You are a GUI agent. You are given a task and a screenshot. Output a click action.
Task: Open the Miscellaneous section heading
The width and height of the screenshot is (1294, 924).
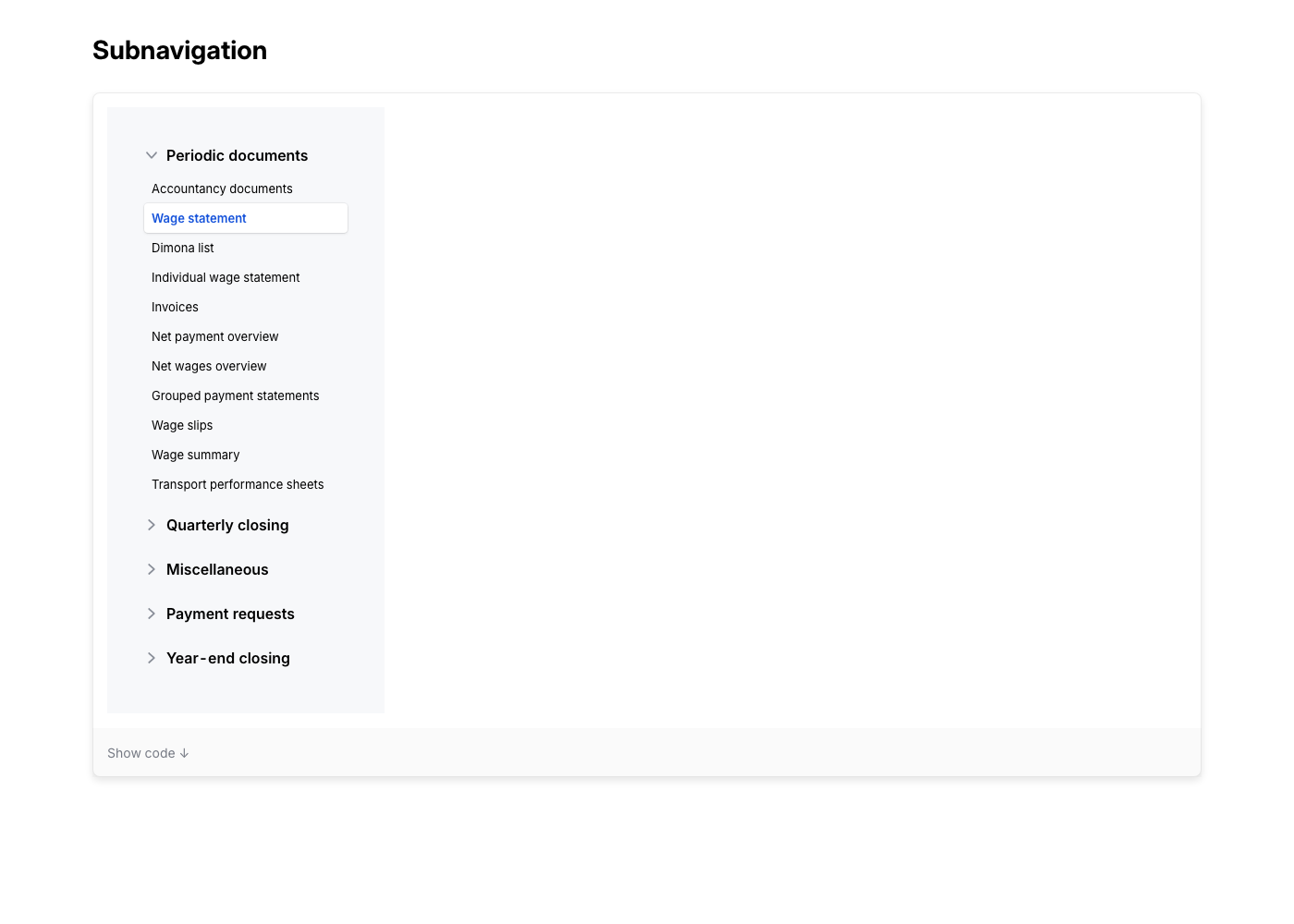tap(217, 569)
